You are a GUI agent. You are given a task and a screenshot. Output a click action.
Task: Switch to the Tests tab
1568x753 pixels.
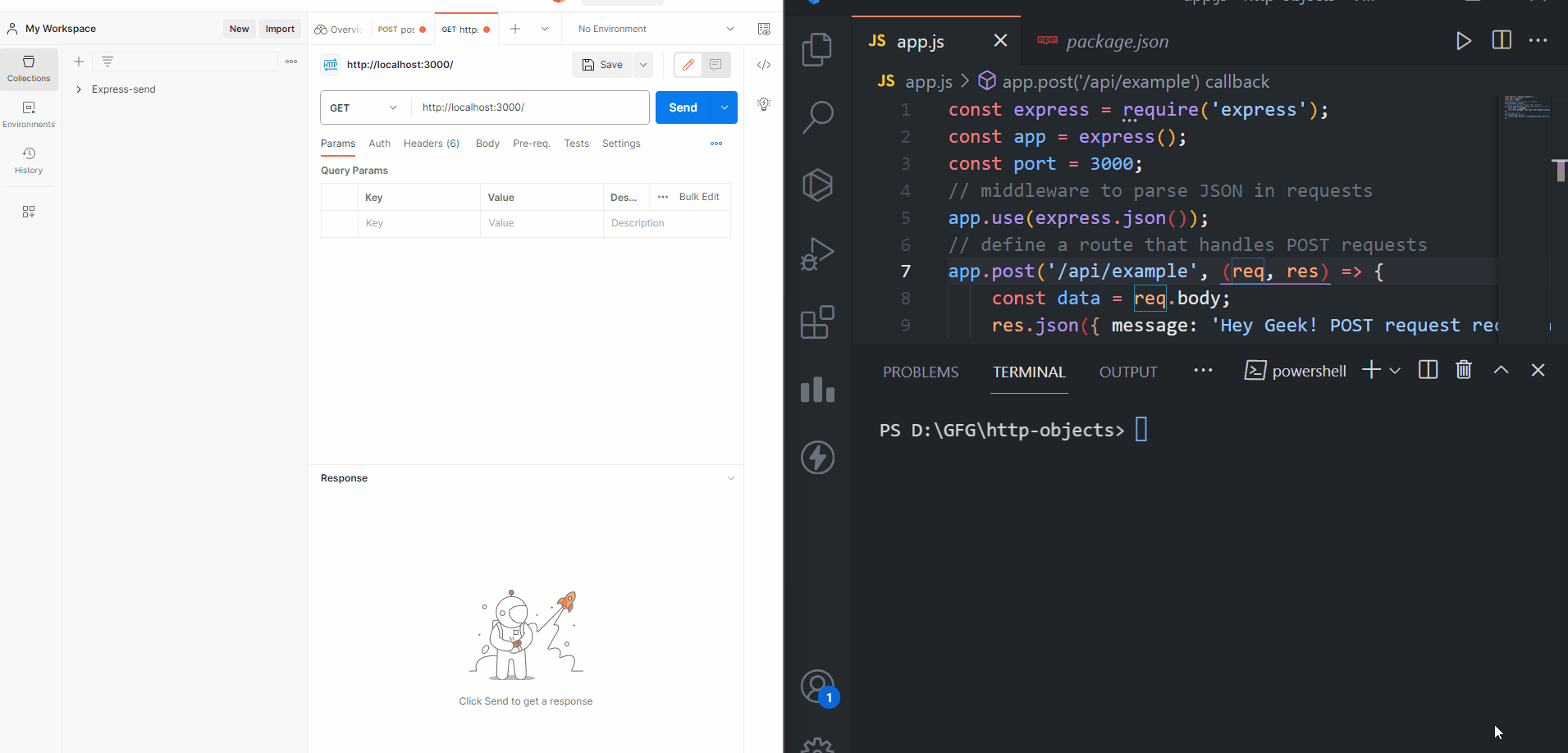(x=577, y=144)
